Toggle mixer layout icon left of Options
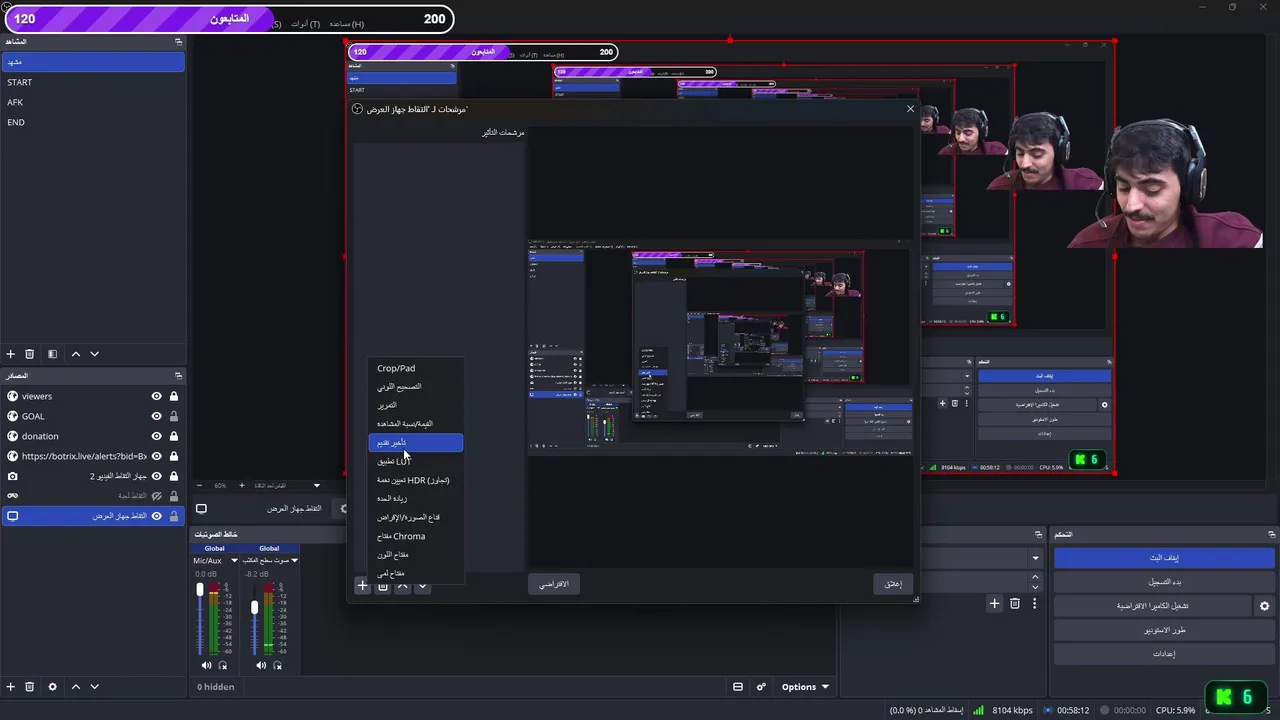The width and height of the screenshot is (1280, 720). 738,687
